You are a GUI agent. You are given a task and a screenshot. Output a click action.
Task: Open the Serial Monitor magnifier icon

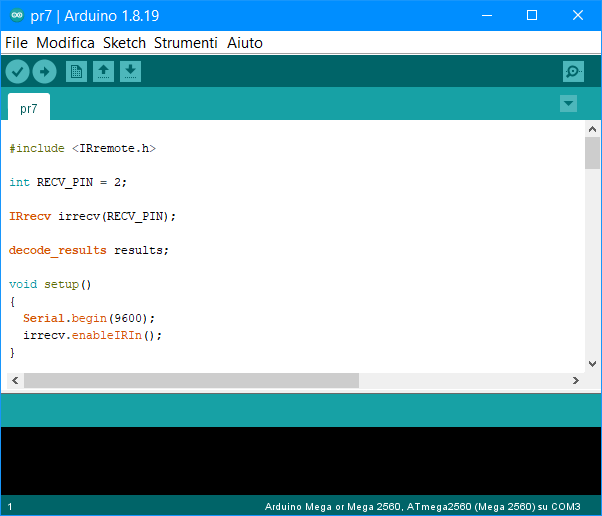[x=573, y=71]
